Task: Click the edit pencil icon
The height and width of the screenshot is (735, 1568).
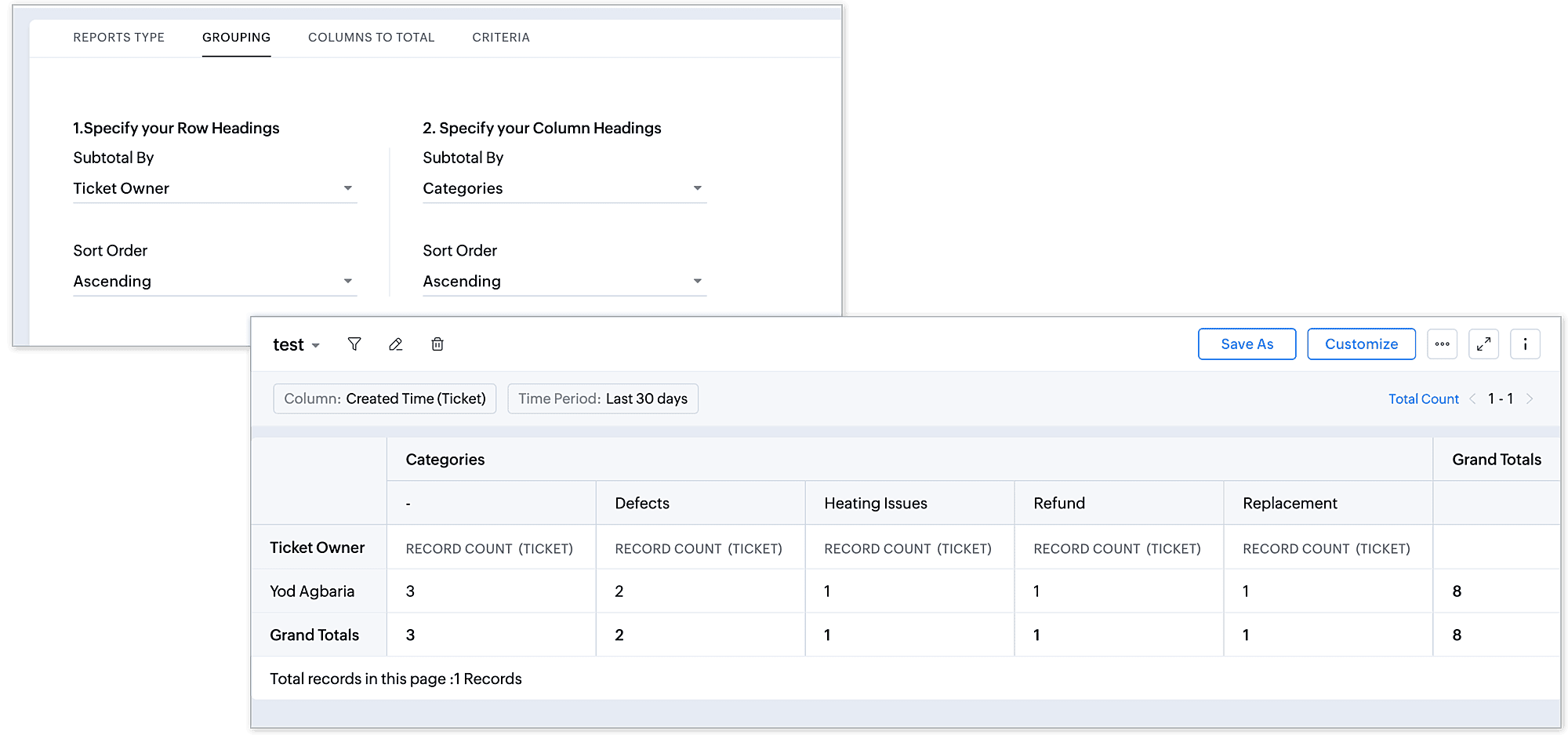Action: tap(396, 344)
